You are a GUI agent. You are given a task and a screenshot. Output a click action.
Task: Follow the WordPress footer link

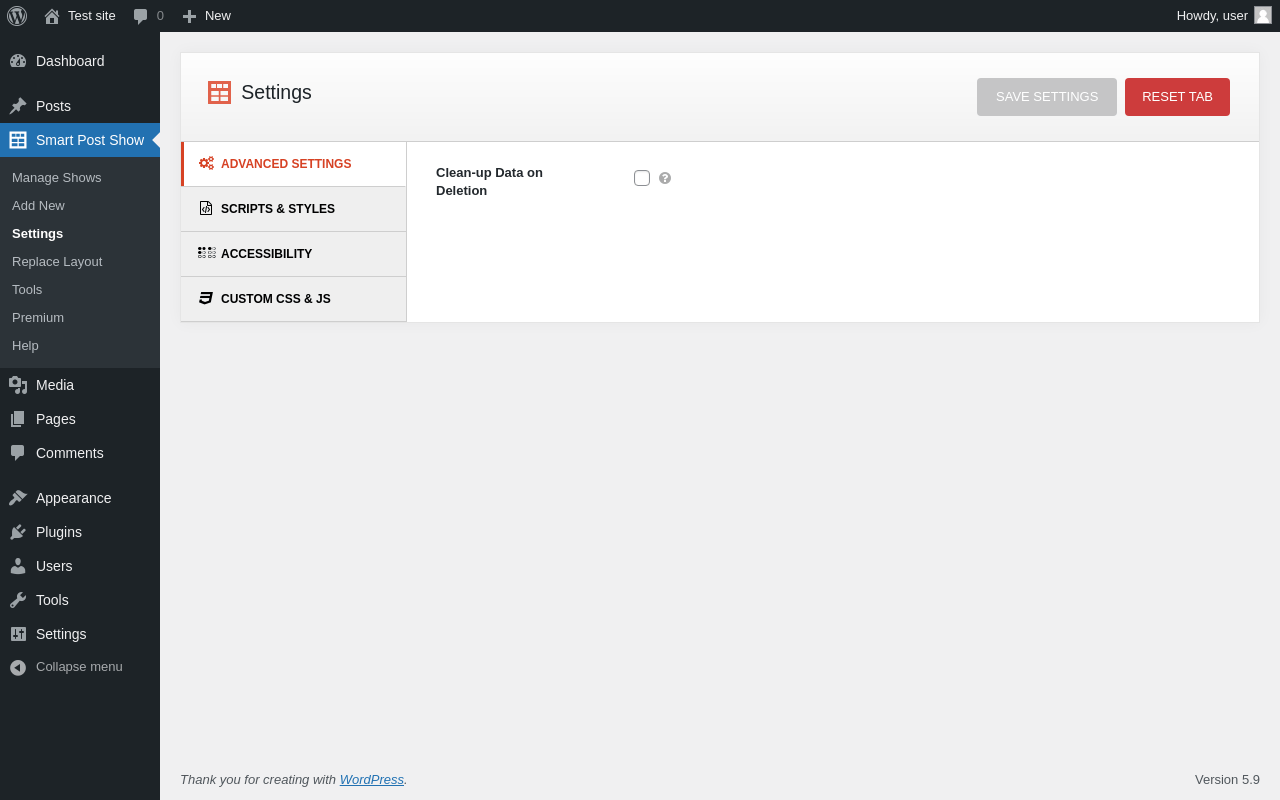(x=371, y=780)
